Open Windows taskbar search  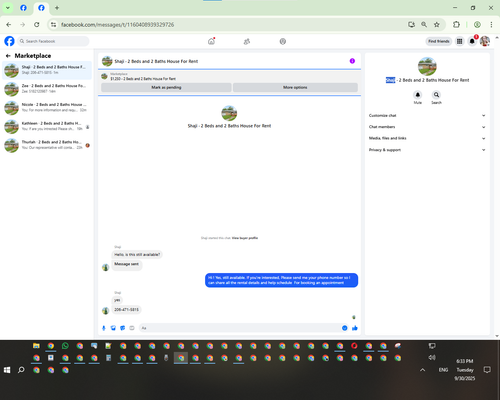[x=21, y=370]
